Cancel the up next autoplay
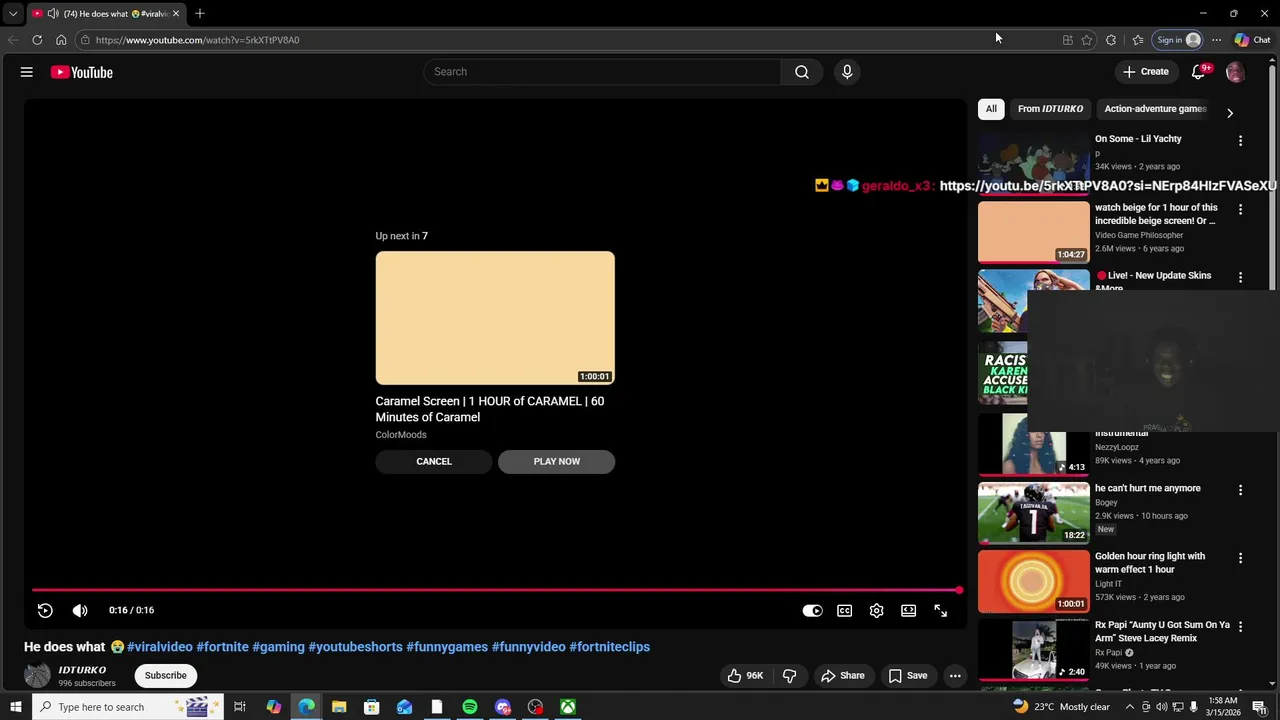The height and width of the screenshot is (720, 1280). click(434, 461)
